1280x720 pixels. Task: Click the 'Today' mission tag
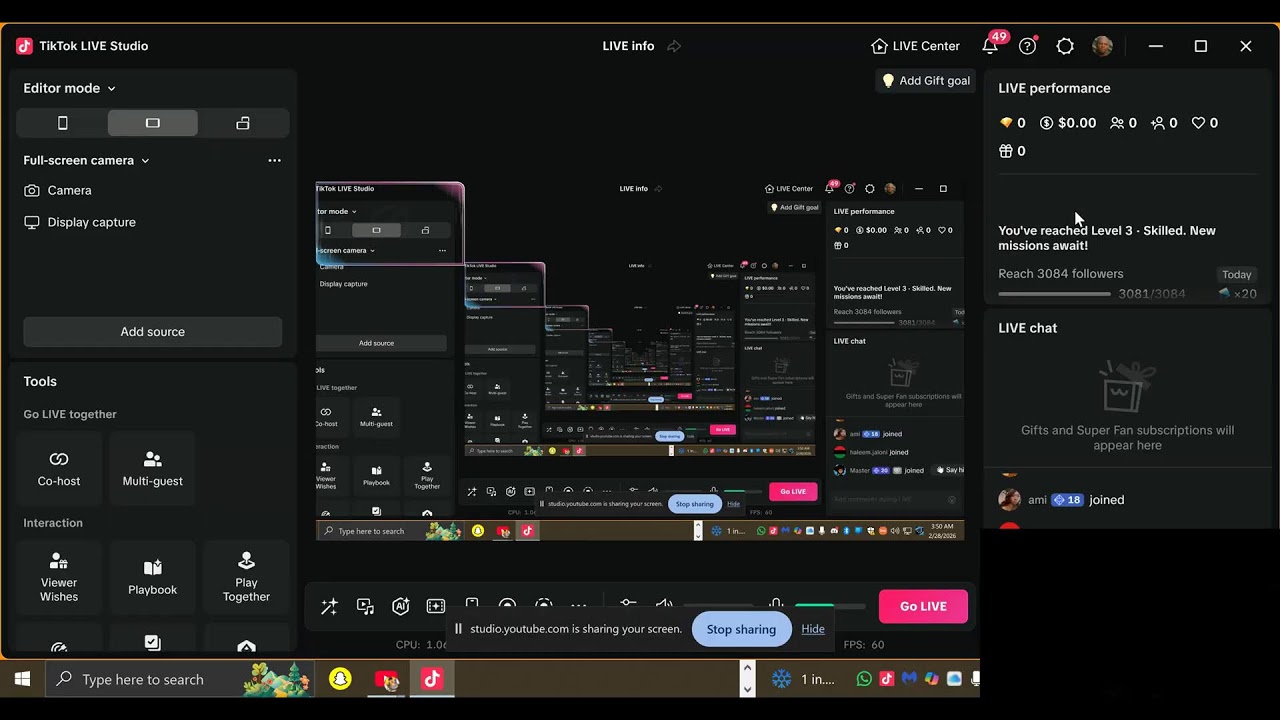(x=1236, y=274)
